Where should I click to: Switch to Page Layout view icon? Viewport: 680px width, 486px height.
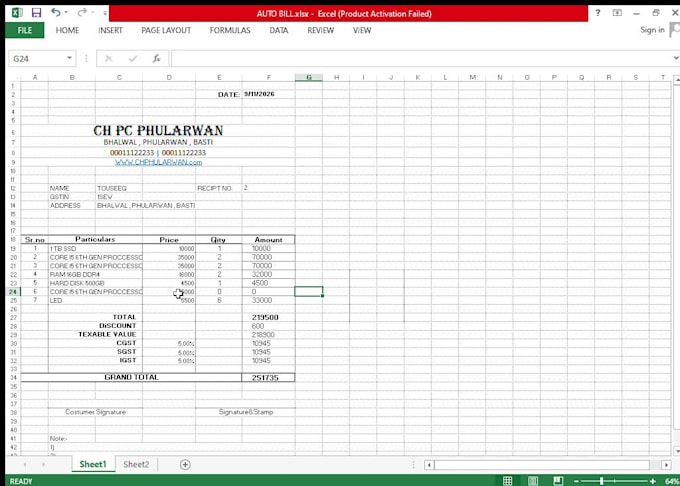pyautogui.click(x=533, y=481)
